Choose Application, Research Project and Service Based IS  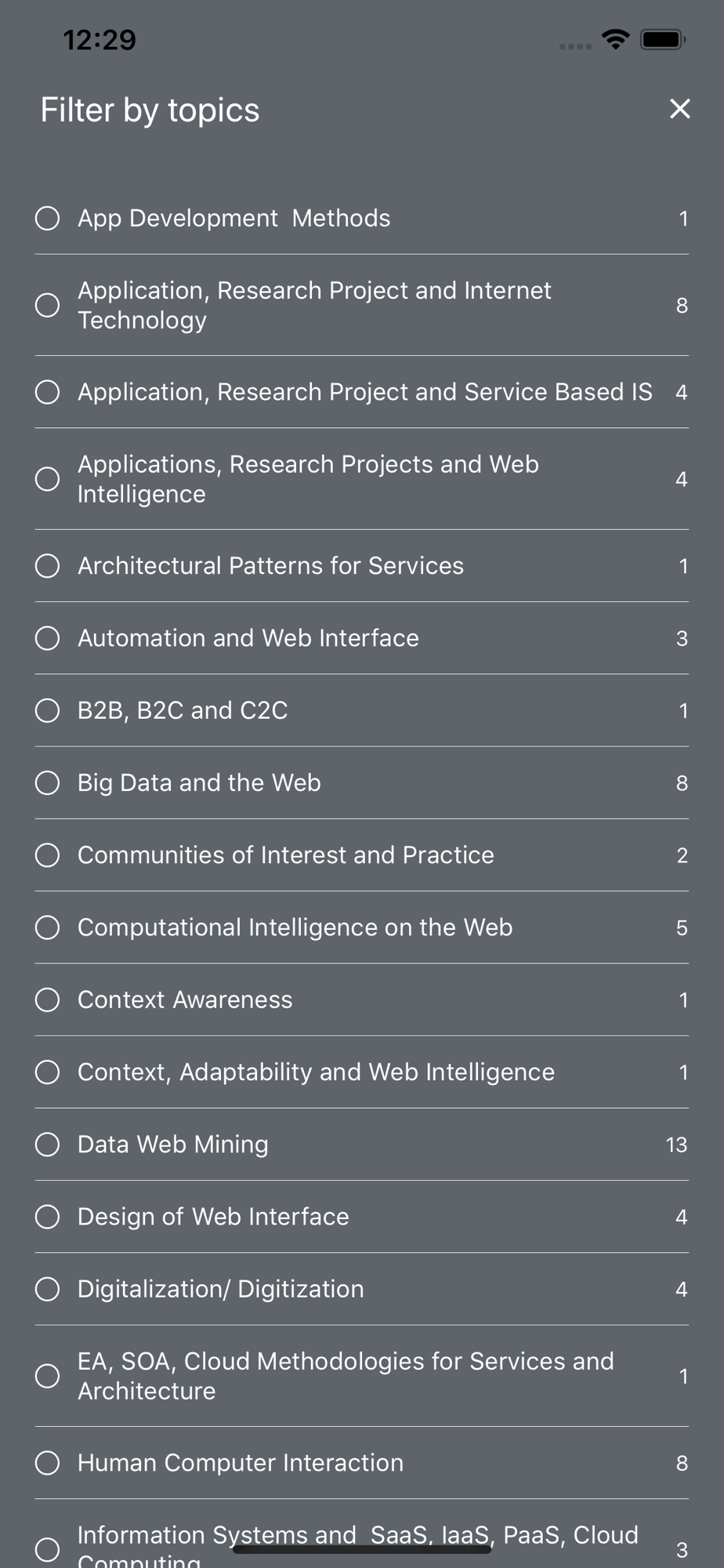tap(48, 392)
